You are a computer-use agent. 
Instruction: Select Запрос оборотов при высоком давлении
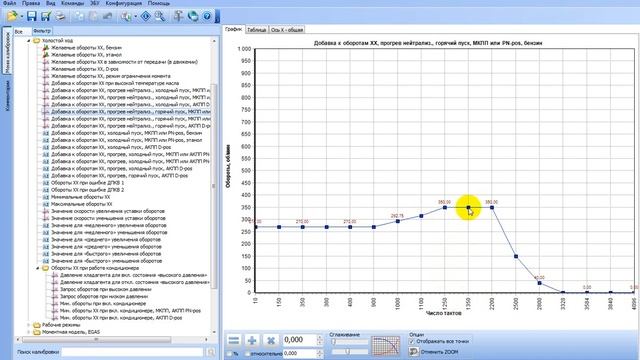[x=105, y=289]
